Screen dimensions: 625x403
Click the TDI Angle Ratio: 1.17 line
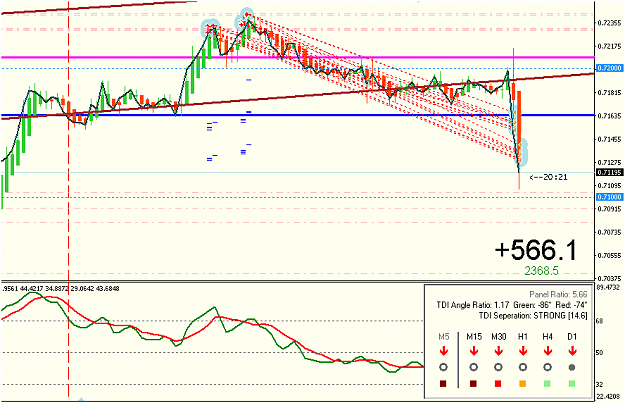coord(512,305)
